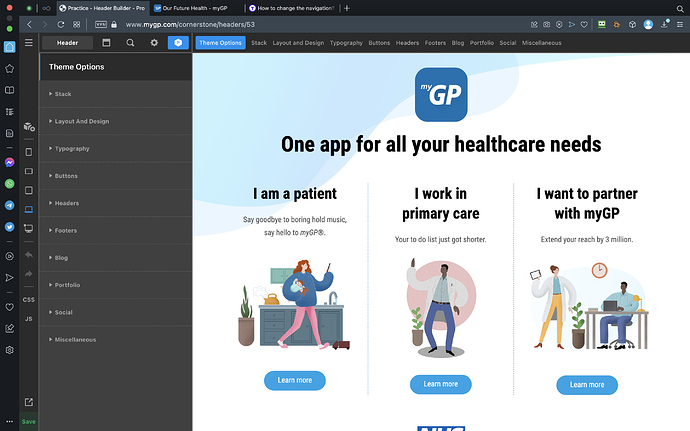Open the settings gear in Cornerstone toolbar

pos(154,43)
